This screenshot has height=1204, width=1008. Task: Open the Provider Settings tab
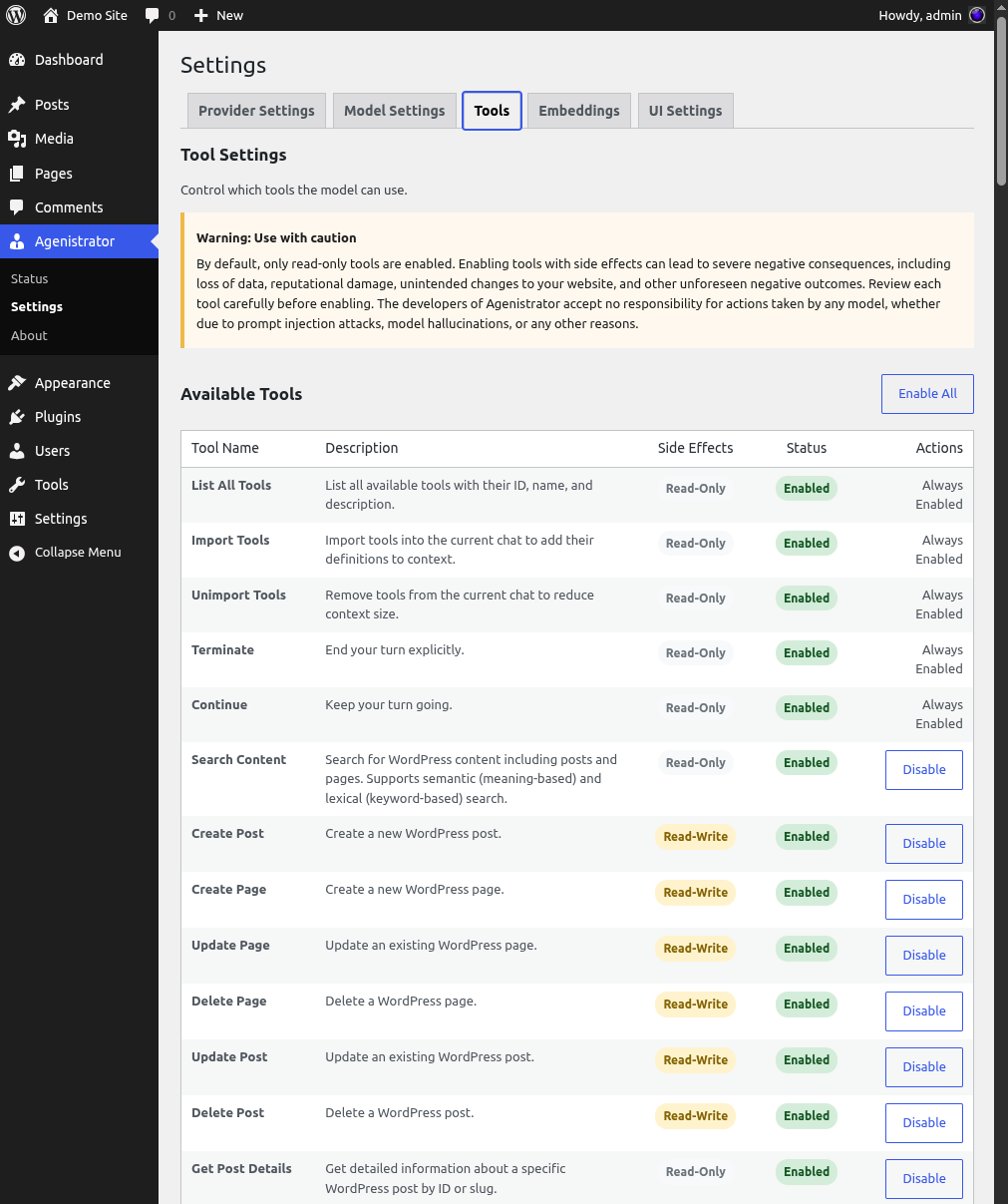coord(256,110)
